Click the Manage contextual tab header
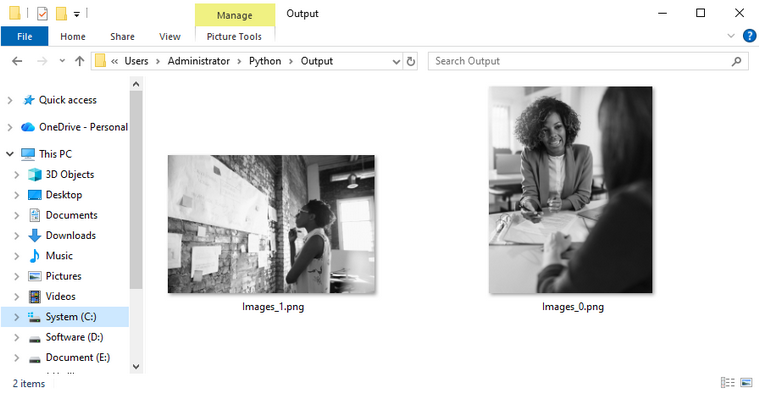This screenshot has width=760, height=394. tap(235, 15)
